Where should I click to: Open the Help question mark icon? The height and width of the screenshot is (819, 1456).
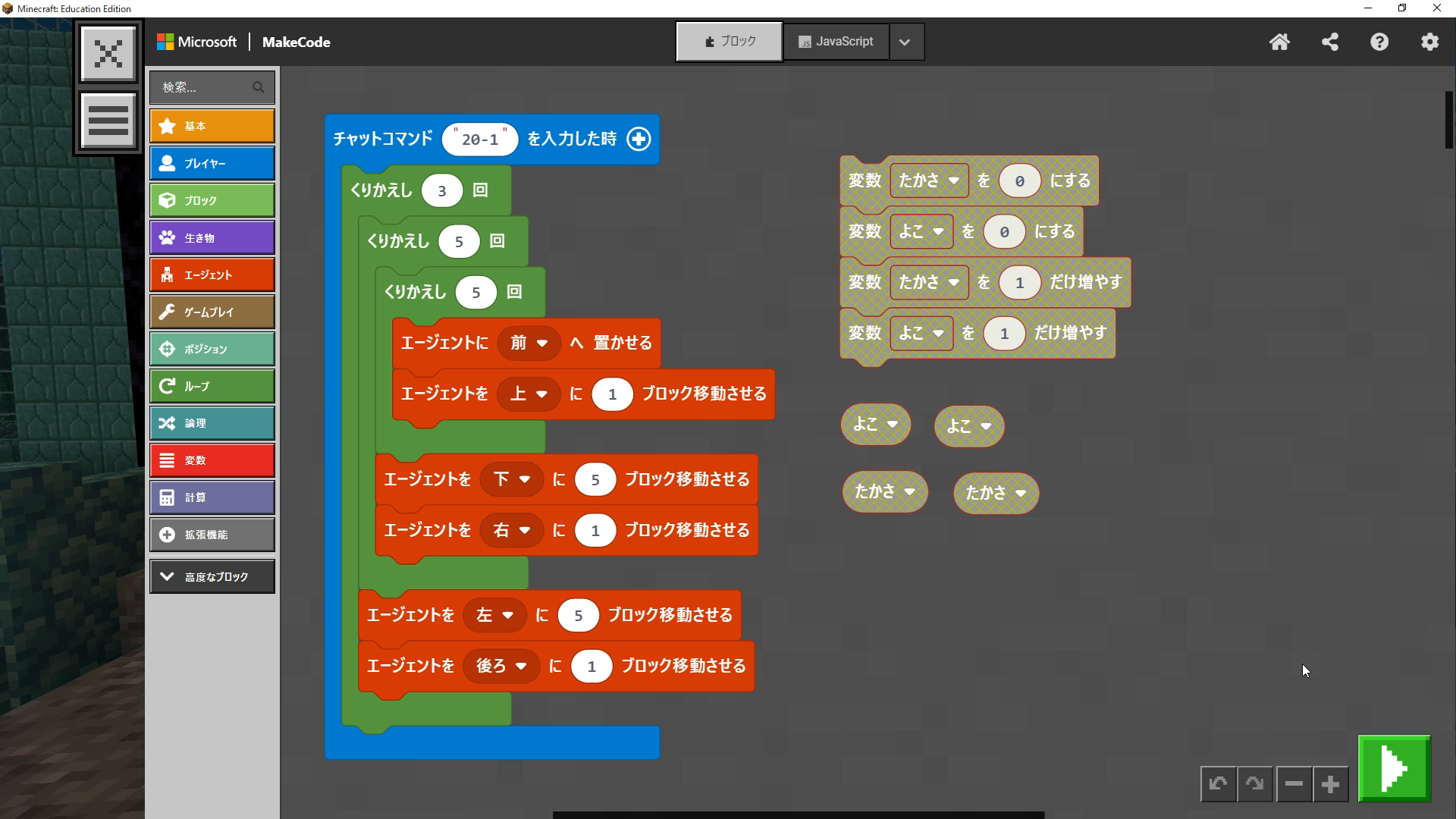(1379, 42)
